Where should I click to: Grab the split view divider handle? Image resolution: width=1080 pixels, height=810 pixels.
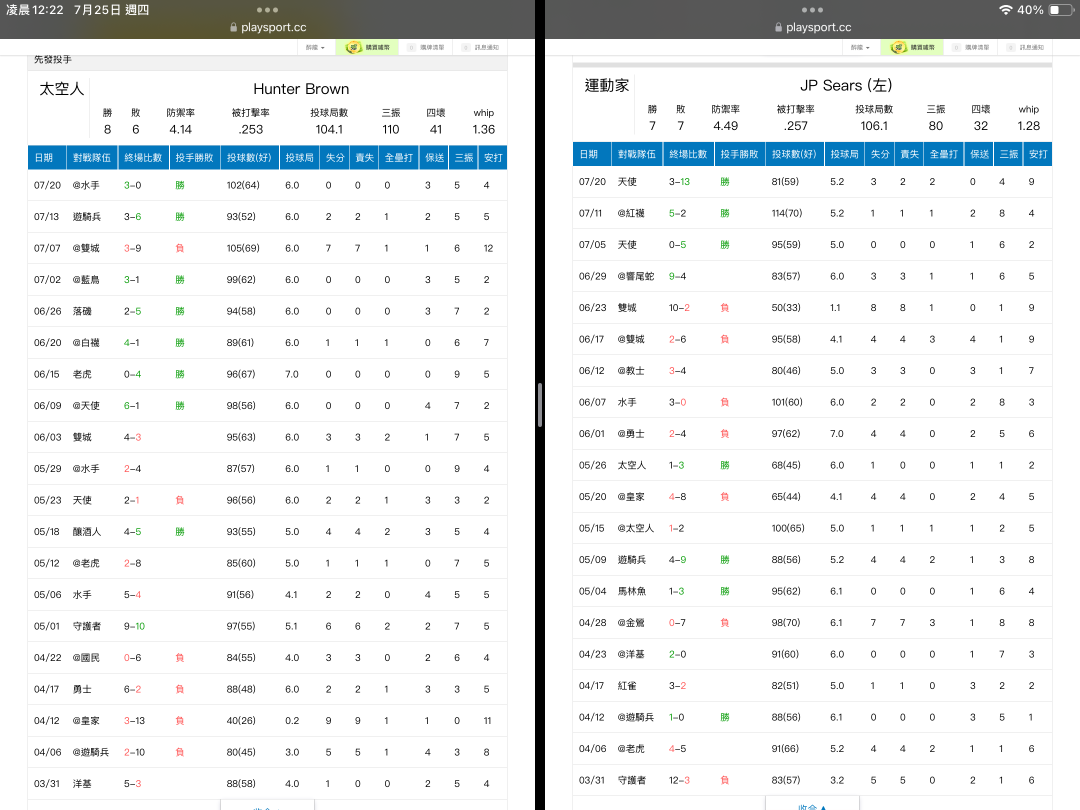pos(540,405)
